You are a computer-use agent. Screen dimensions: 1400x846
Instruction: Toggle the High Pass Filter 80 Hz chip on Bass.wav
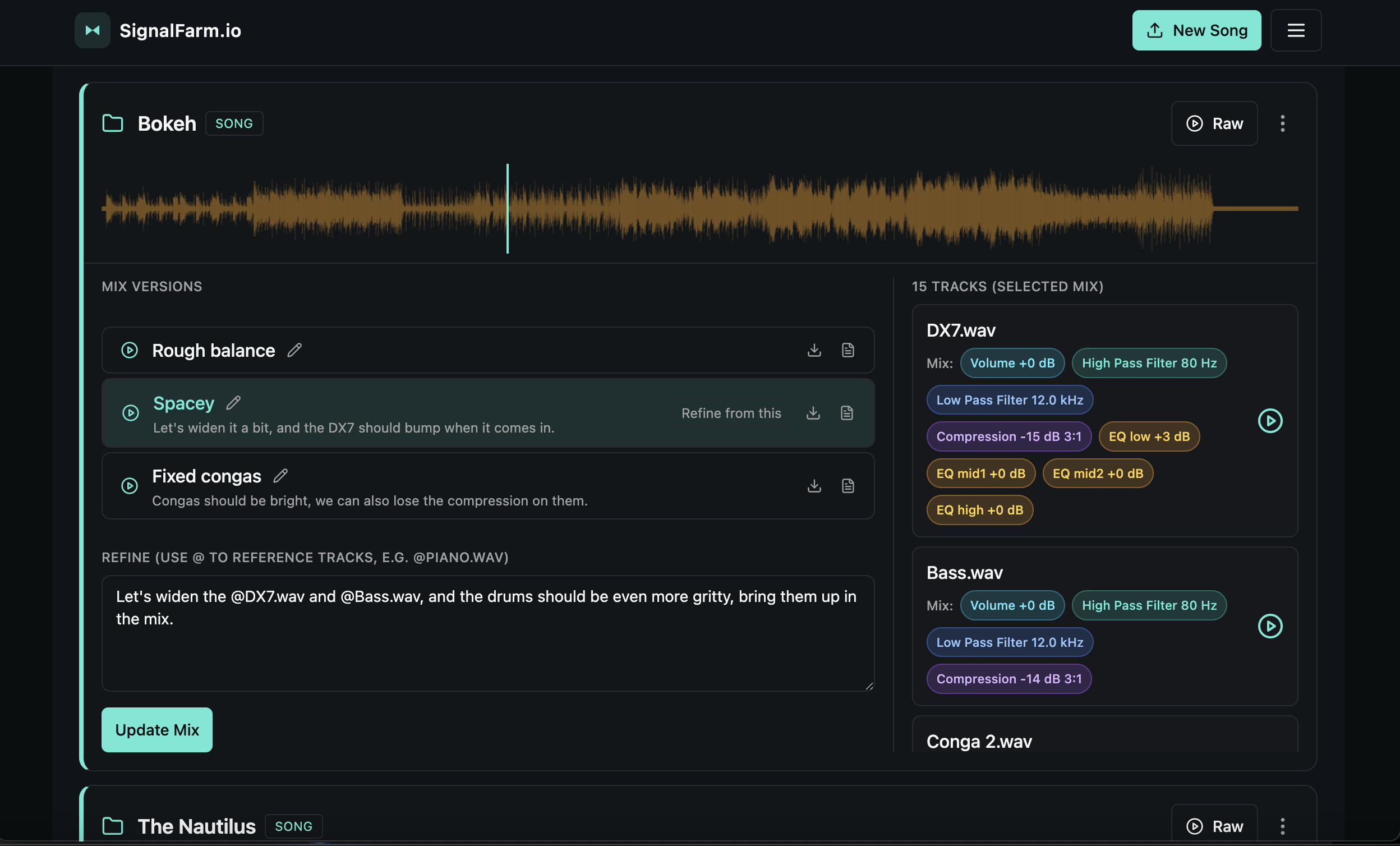(x=1148, y=605)
